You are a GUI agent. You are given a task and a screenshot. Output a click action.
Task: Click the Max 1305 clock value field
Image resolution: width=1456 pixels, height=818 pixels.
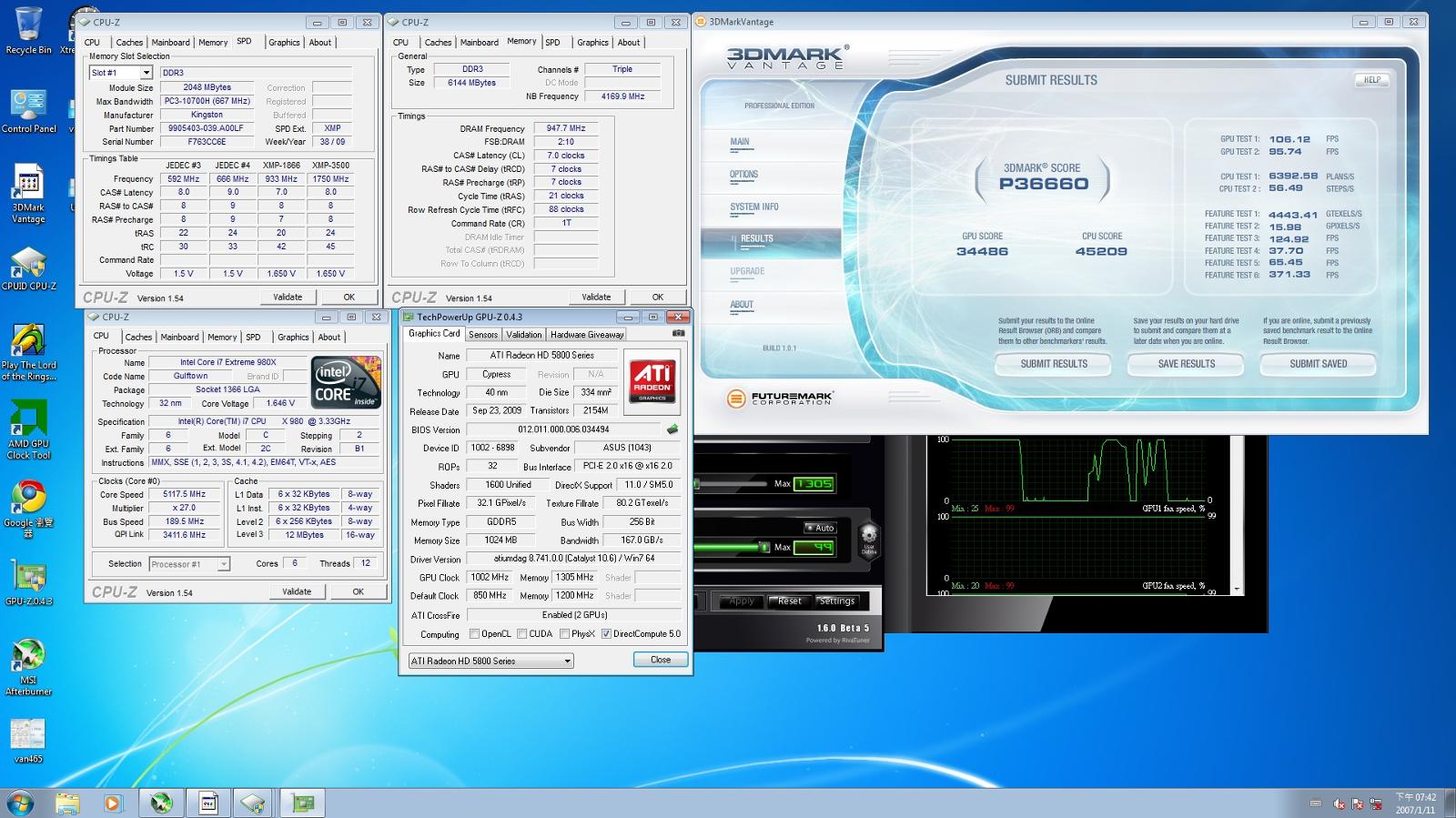814,484
